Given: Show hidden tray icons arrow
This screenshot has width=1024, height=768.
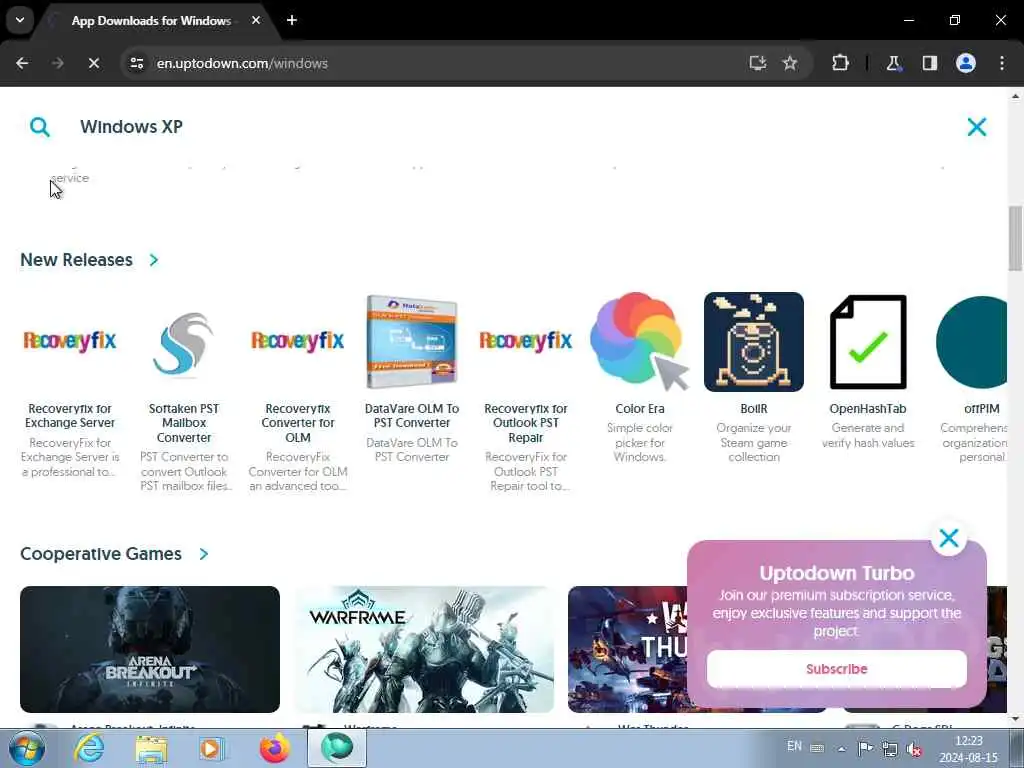Looking at the screenshot, I should coord(841,749).
